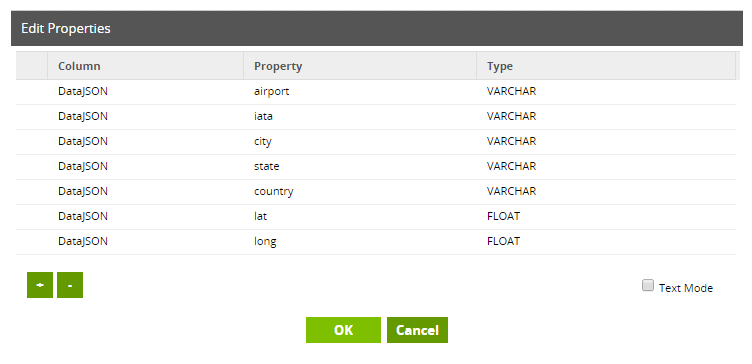
Task: Click the row selector beside airport row
Action: [32, 92]
